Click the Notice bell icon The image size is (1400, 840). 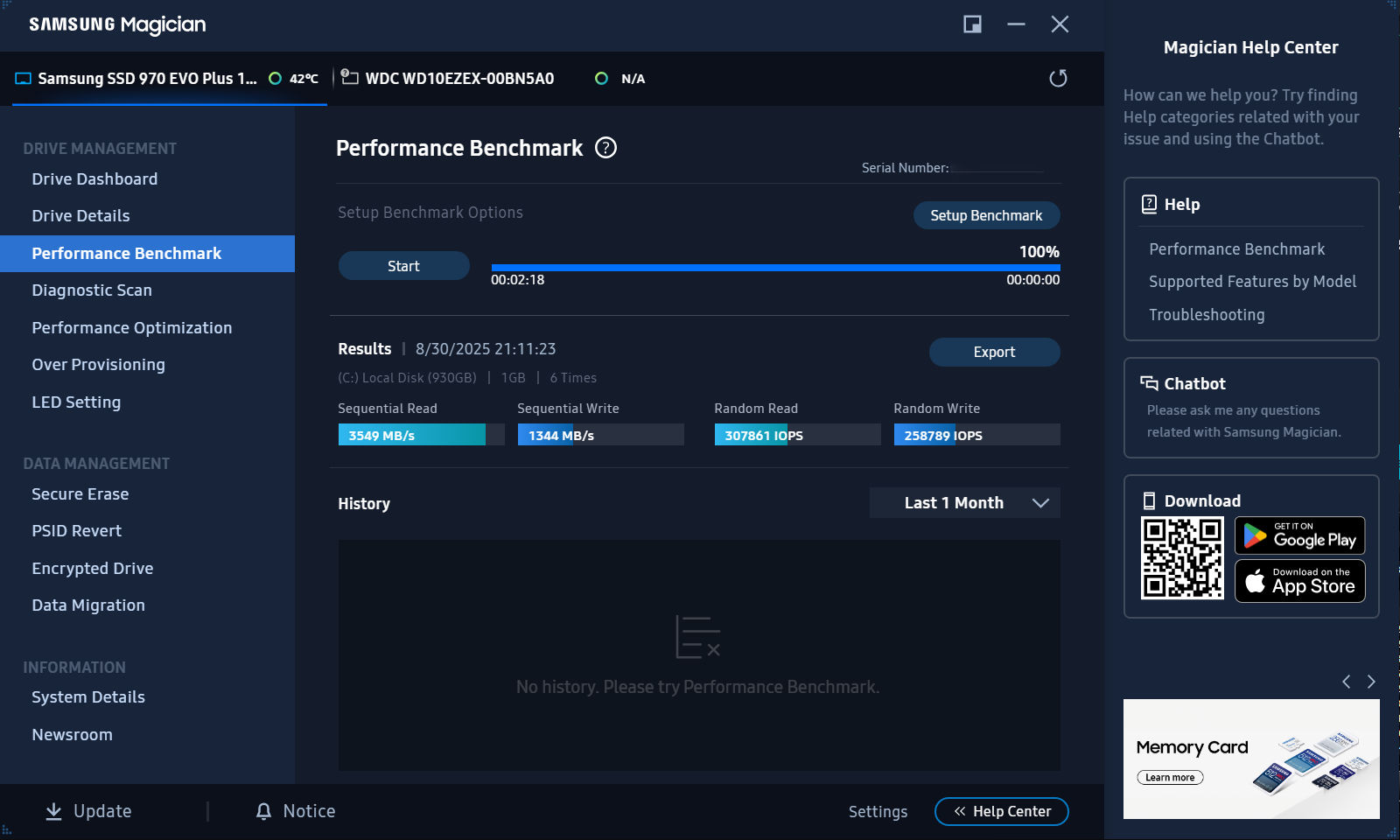(263, 811)
